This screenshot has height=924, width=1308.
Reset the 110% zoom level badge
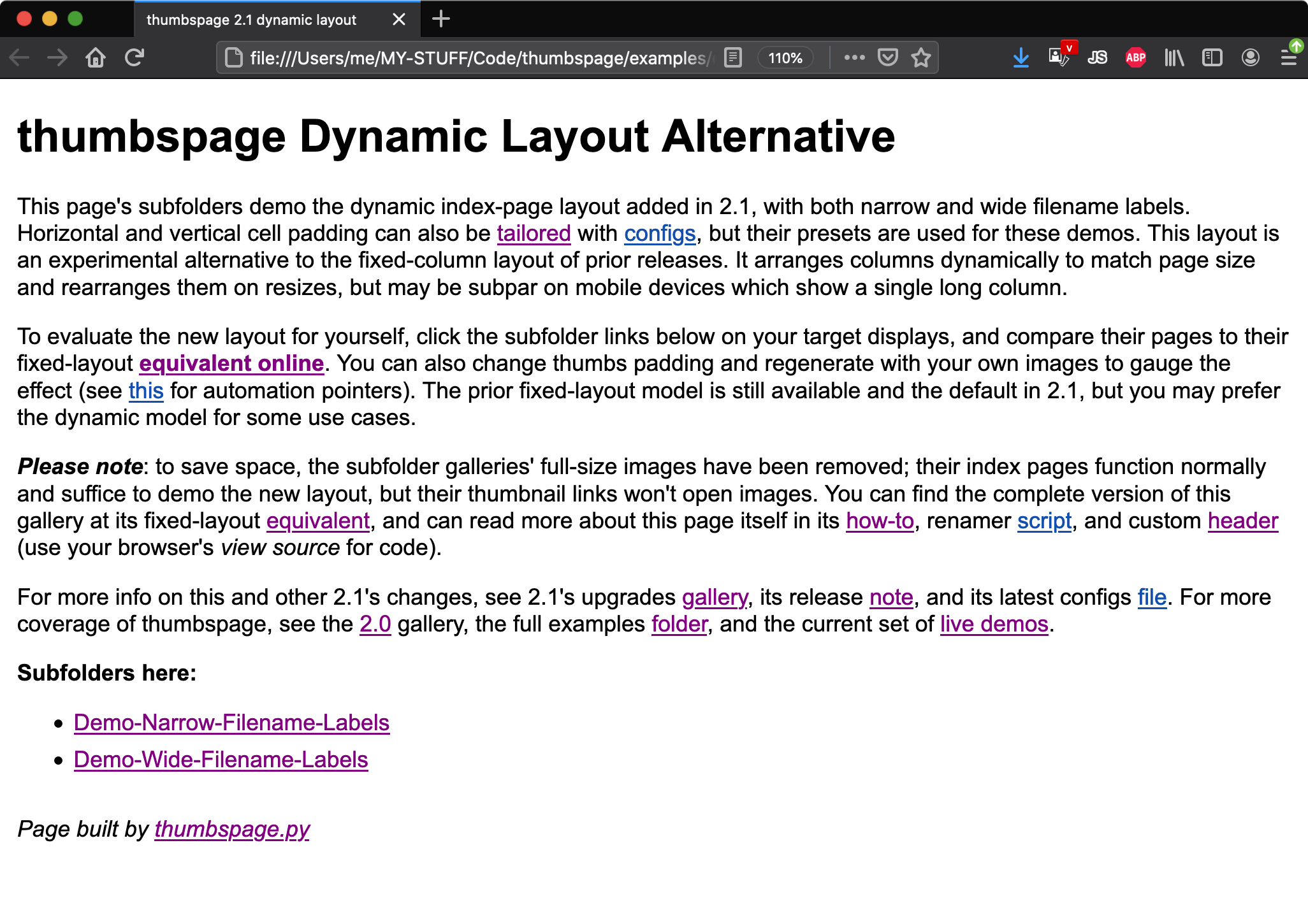[x=785, y=58]
